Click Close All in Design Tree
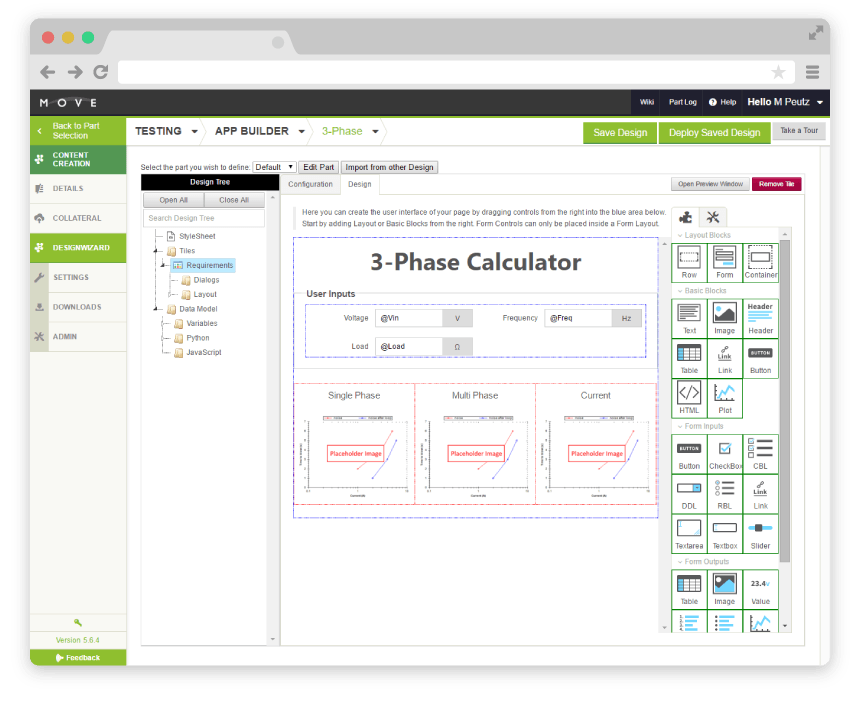 coord(234,200)
